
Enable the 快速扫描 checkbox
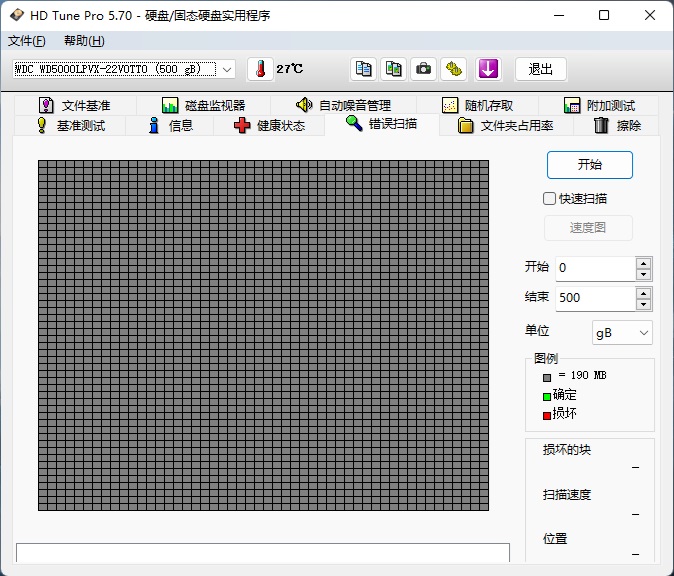click(549, 198)
